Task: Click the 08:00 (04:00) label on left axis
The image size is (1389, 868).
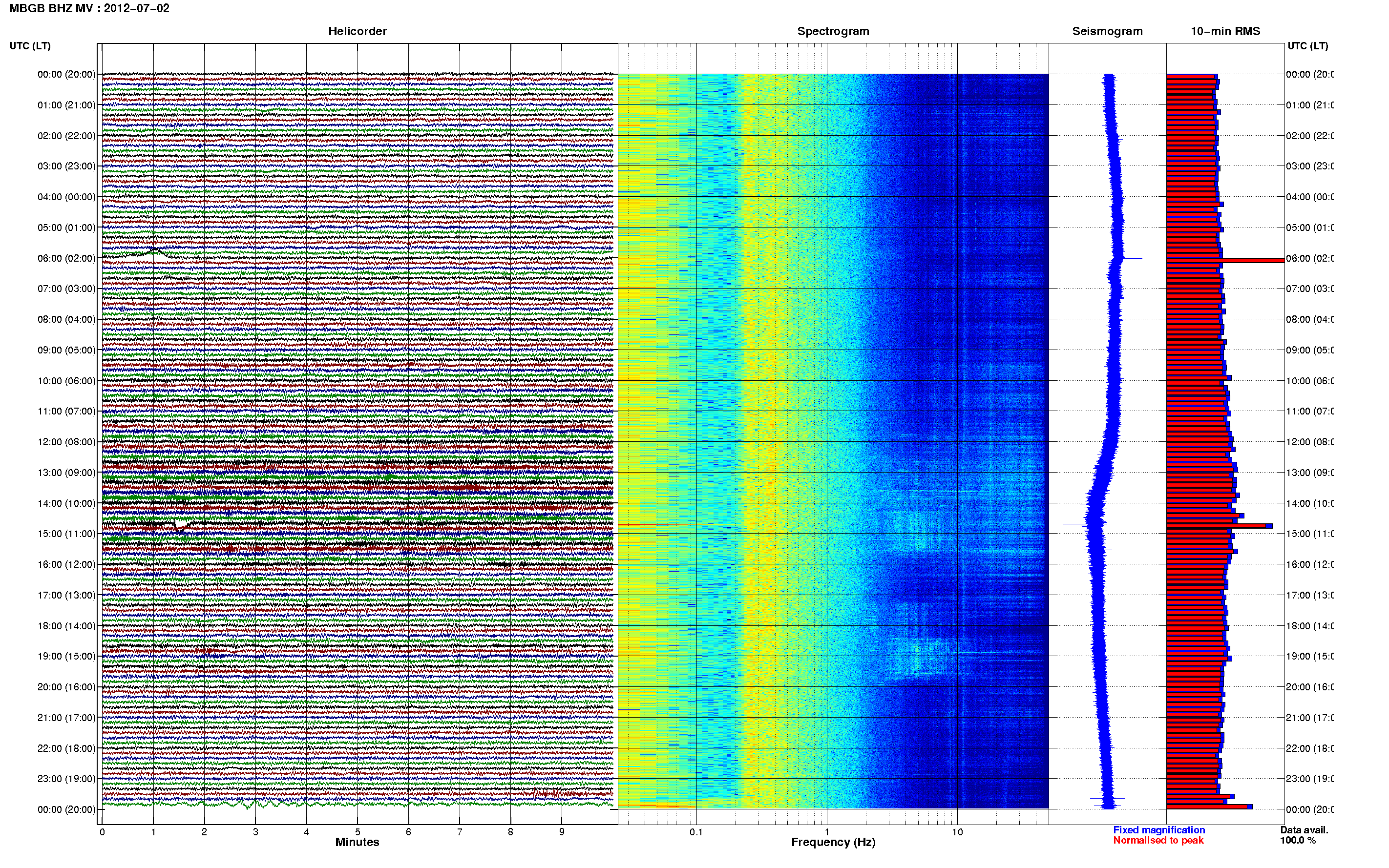Action: click(x=66, y=319)
